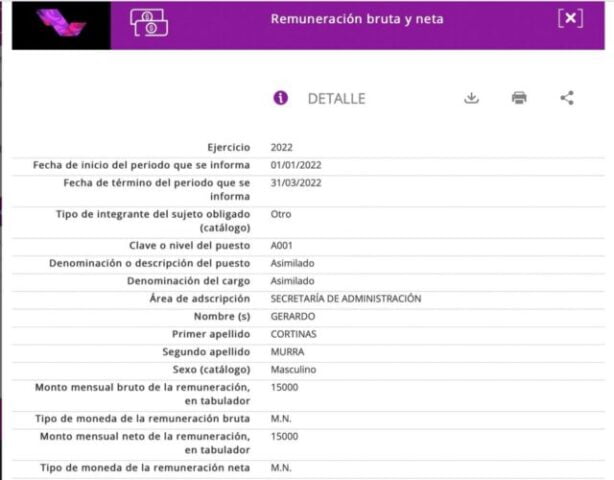Click the end date 31/03/2022
The height and width of the screenshot is (480, 614).
(x=295, y=183)
